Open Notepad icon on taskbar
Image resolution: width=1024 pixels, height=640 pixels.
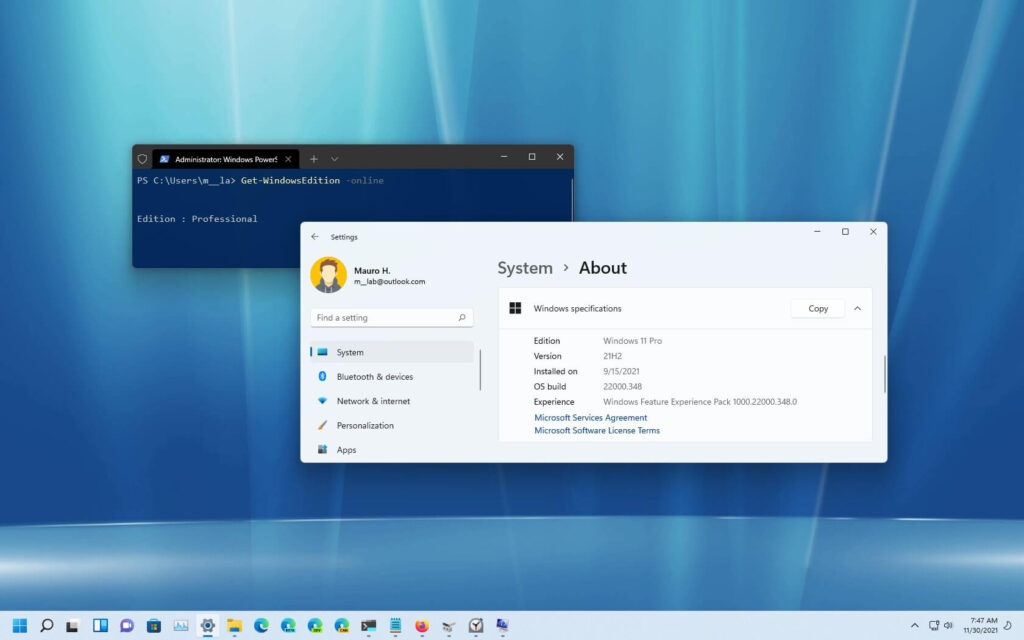[x=395, y=626]
